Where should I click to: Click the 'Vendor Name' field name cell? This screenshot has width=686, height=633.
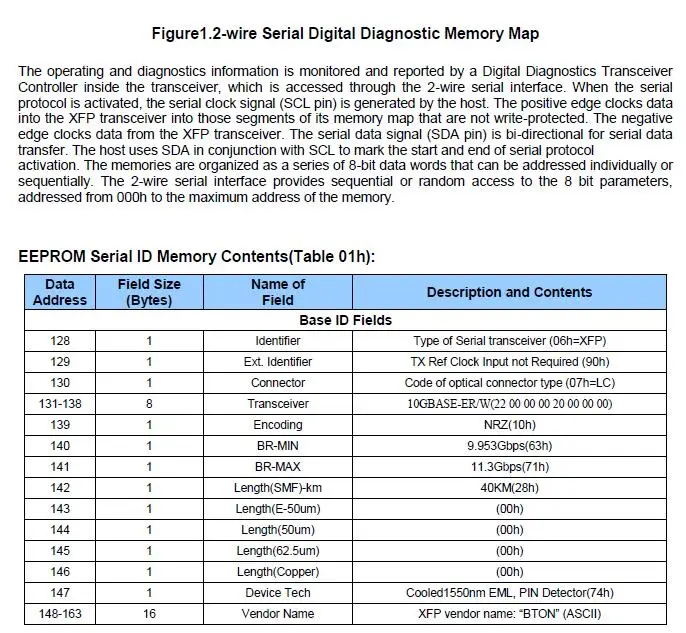pos(278,614)
